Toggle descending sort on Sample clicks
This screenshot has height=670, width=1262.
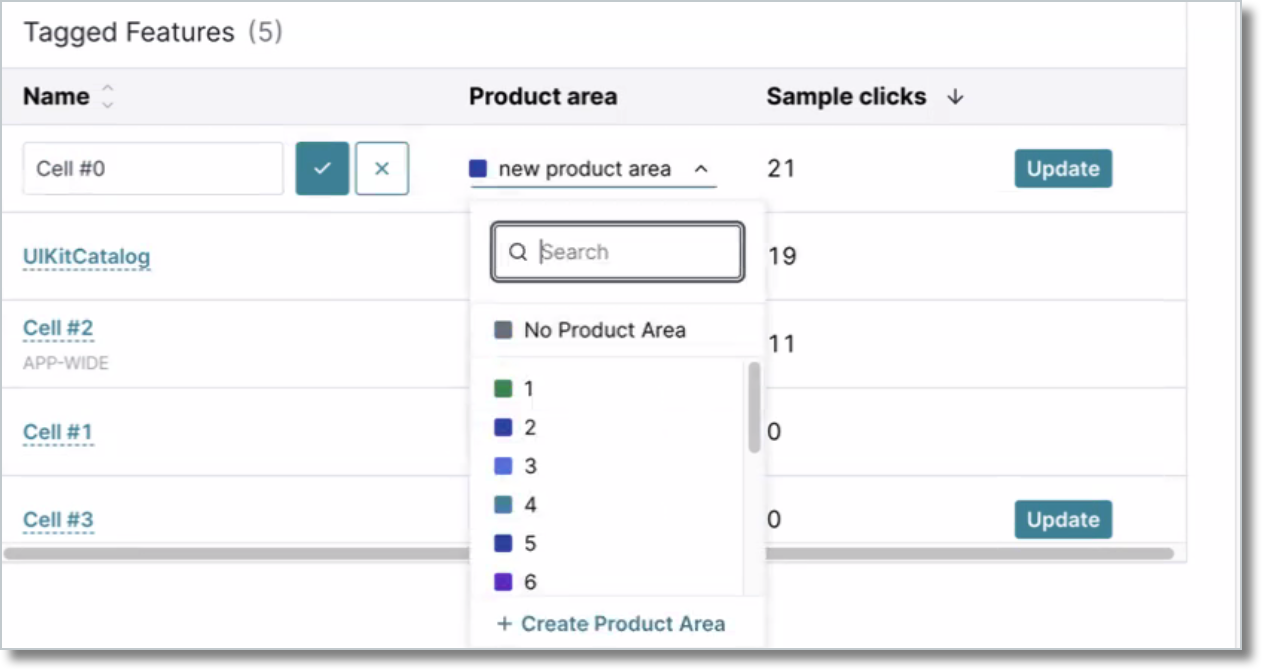click(956, 97)
